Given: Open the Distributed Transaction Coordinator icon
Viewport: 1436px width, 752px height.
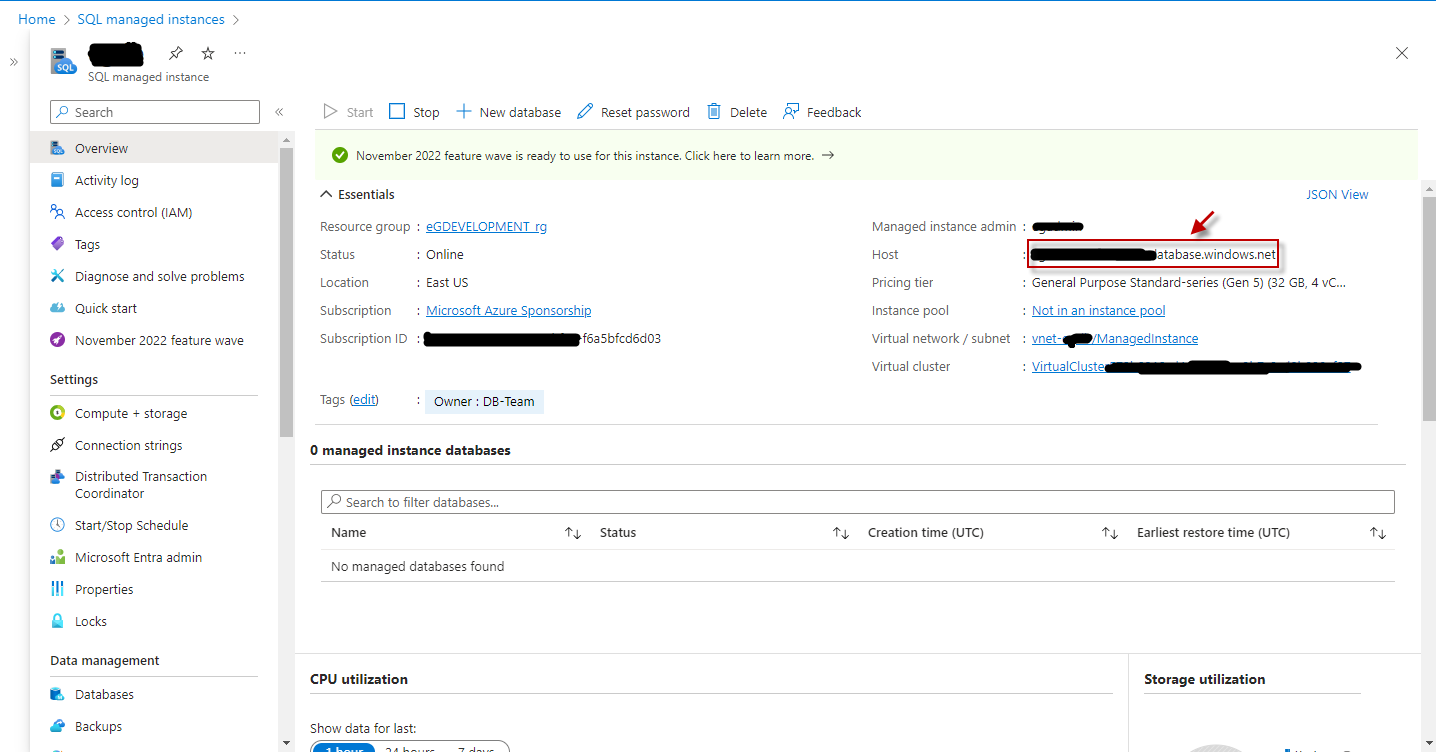Looking at the screenshot, I should [x=57, y=477].
